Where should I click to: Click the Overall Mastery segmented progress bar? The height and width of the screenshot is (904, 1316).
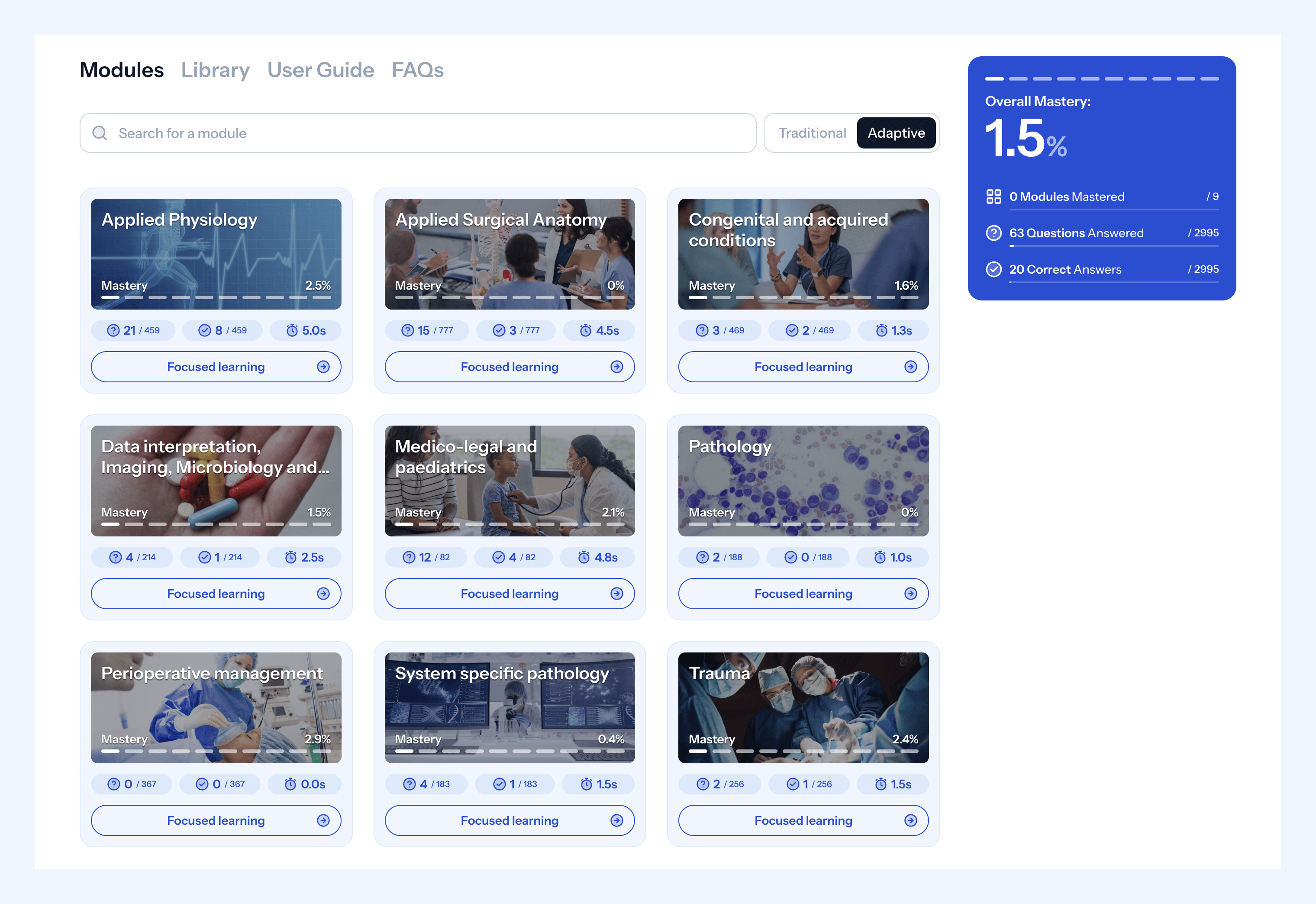click(1102, 79)
